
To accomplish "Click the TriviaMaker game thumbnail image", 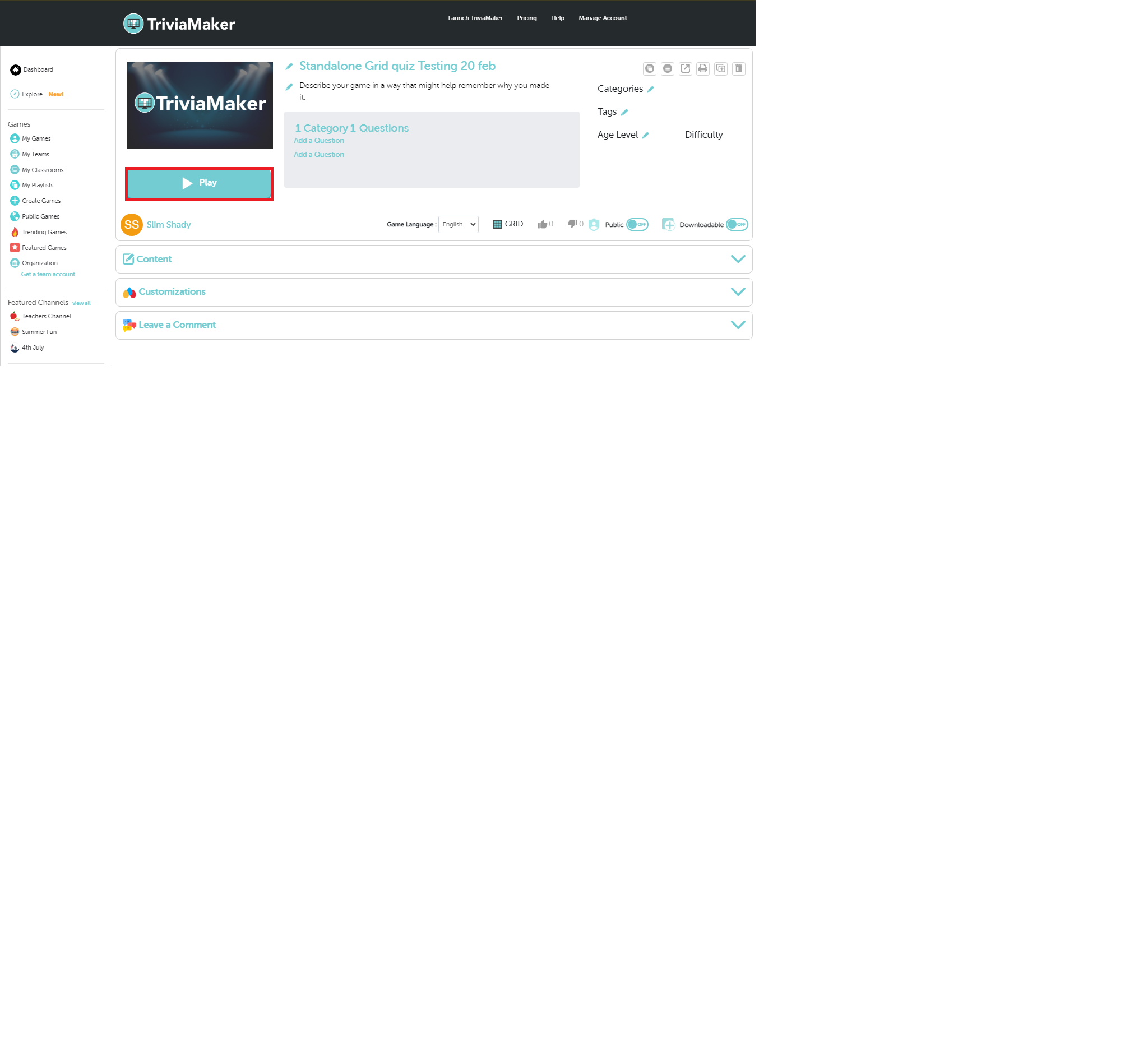I will point(200,105).
